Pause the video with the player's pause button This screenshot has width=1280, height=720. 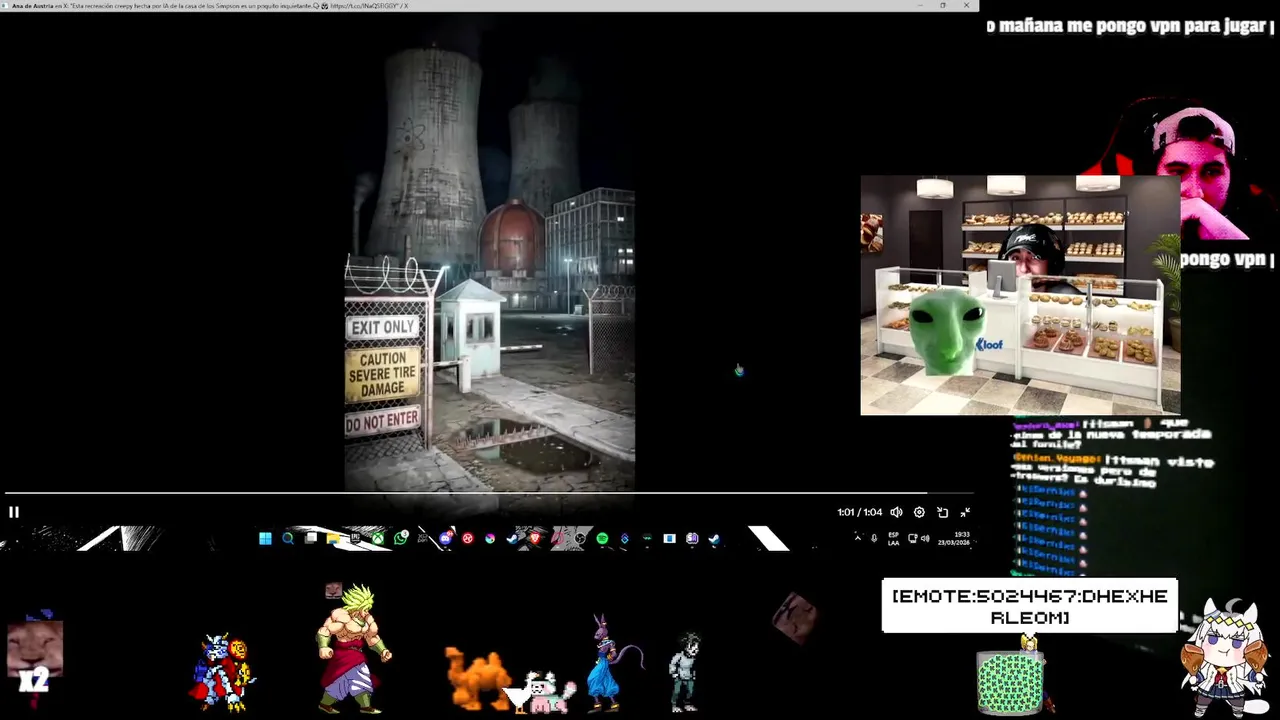pos(14,512)
